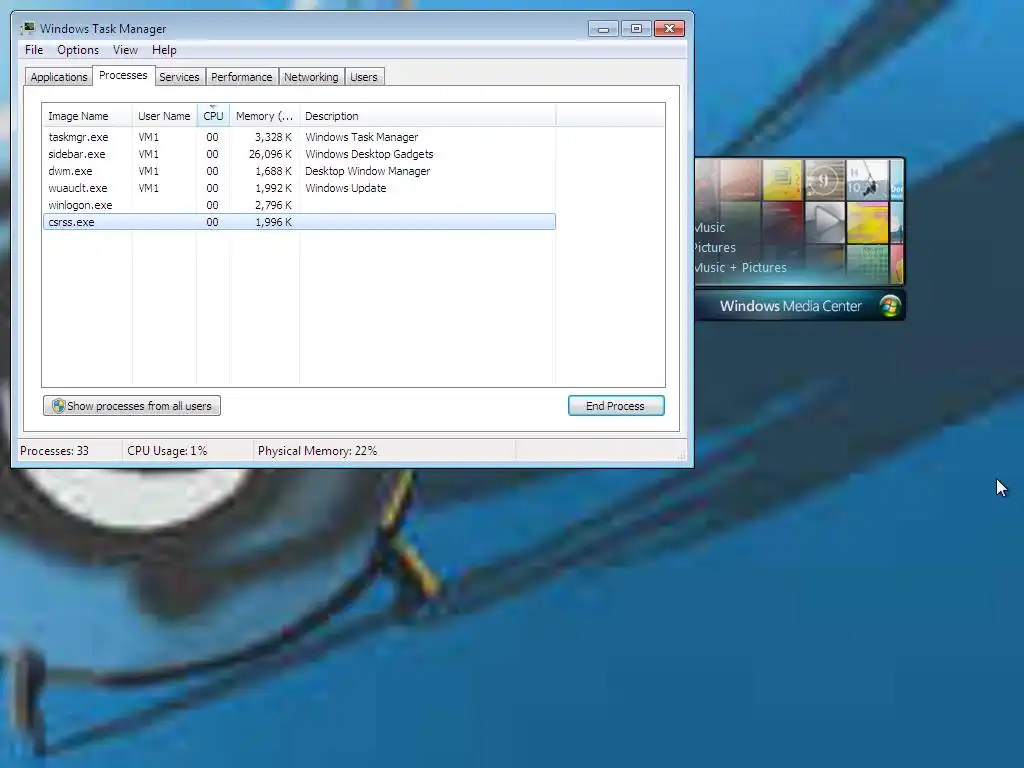Click Music in Media Center gadget
The width and height of the screenshot is (1024, 768).
pyautogui.click(x=711, y=227)
